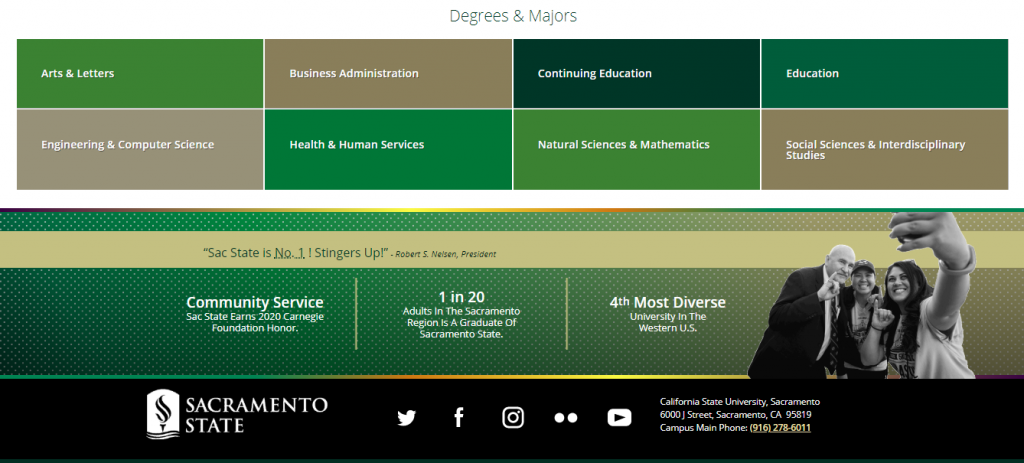Open the Business Administration tile
This screenshot has width=1024, height=463.
click(388, 74)
